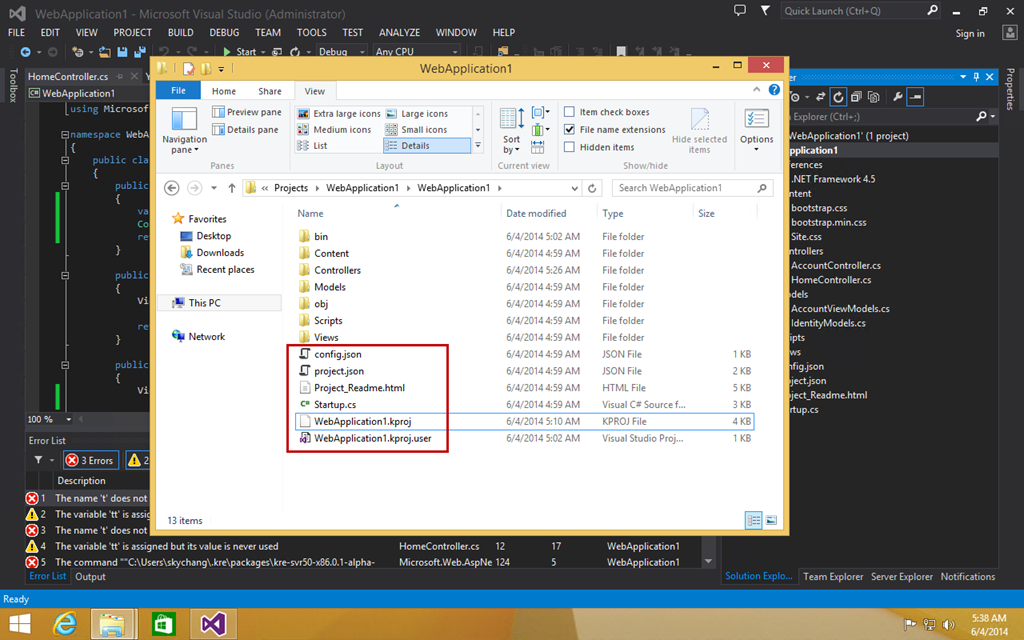1024x640 pixels.
Task: Start debugging with the green Start button
Action: [x=239, y=52]
